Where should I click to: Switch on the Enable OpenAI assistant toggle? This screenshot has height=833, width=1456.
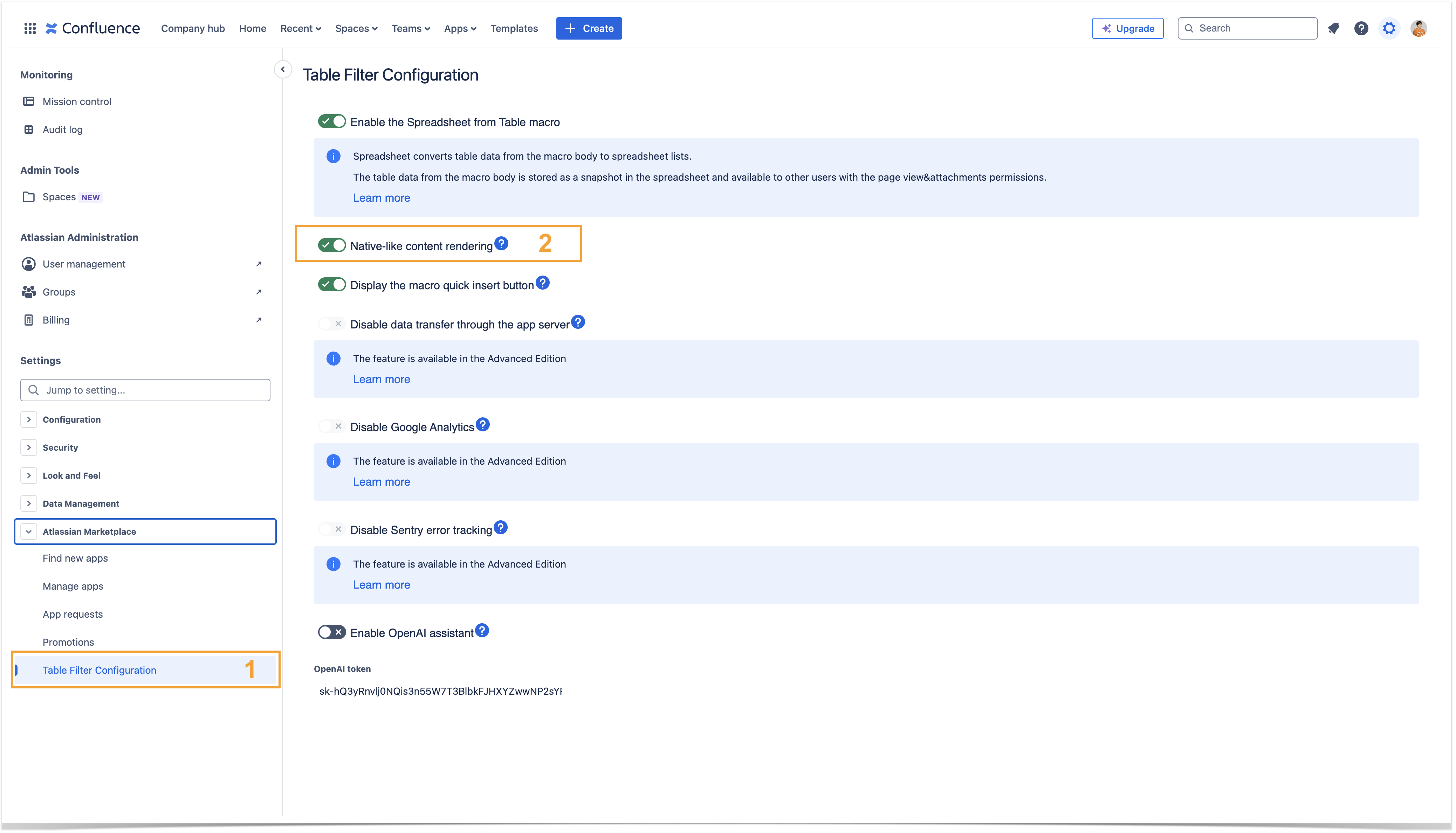pyautogui.click(x=332, y=632)
